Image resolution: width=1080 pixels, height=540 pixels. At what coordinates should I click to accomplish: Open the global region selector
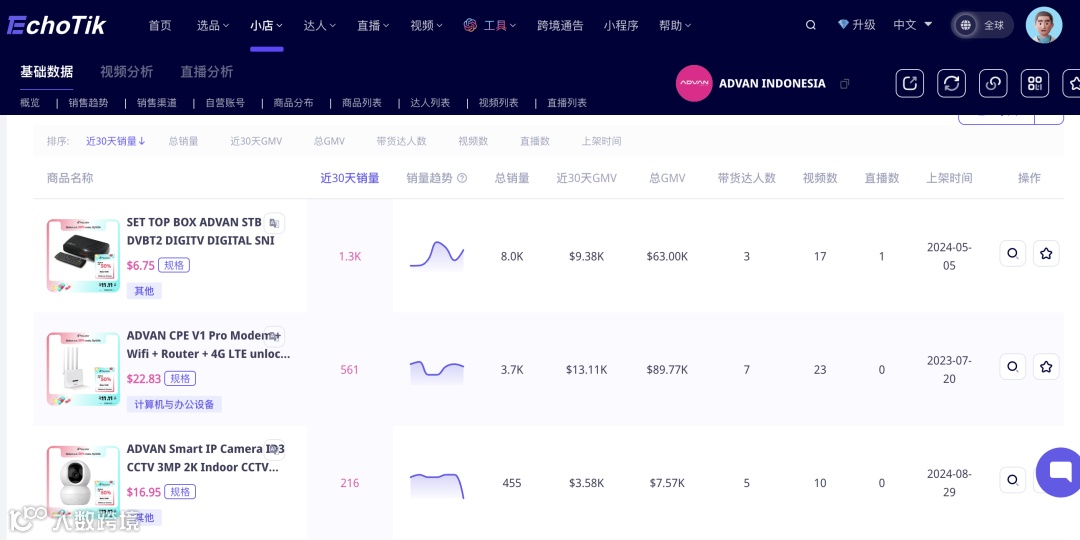983,25
